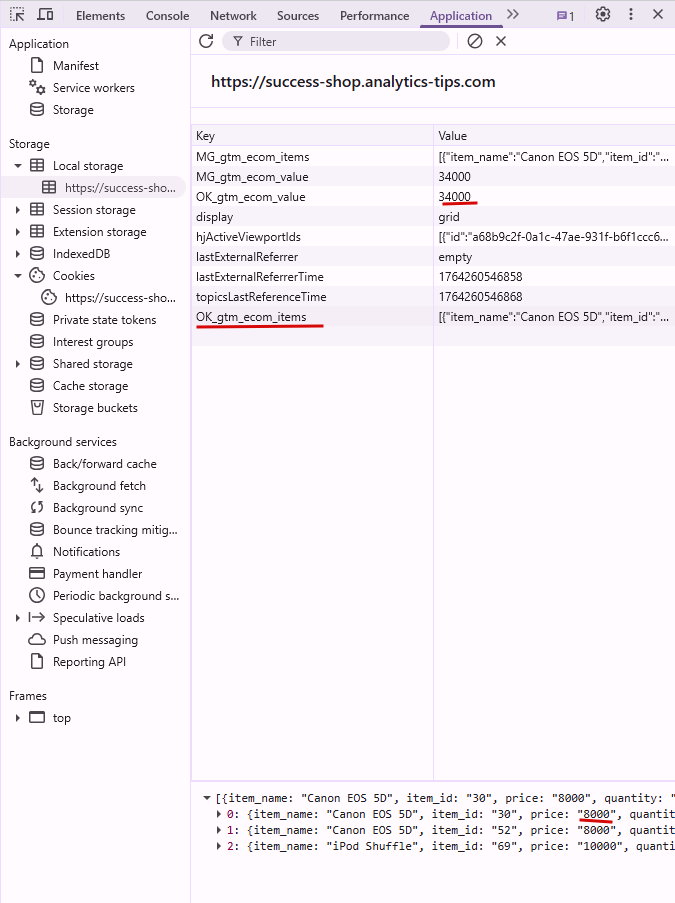Open the Manifest item
This screenshot has width=675, height=903.
point(76,66)
